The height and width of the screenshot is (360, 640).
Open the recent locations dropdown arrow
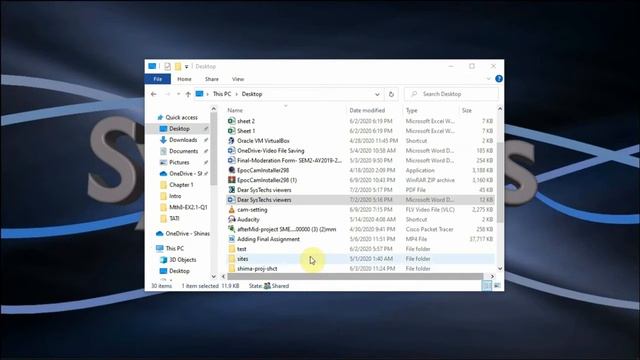178,94
